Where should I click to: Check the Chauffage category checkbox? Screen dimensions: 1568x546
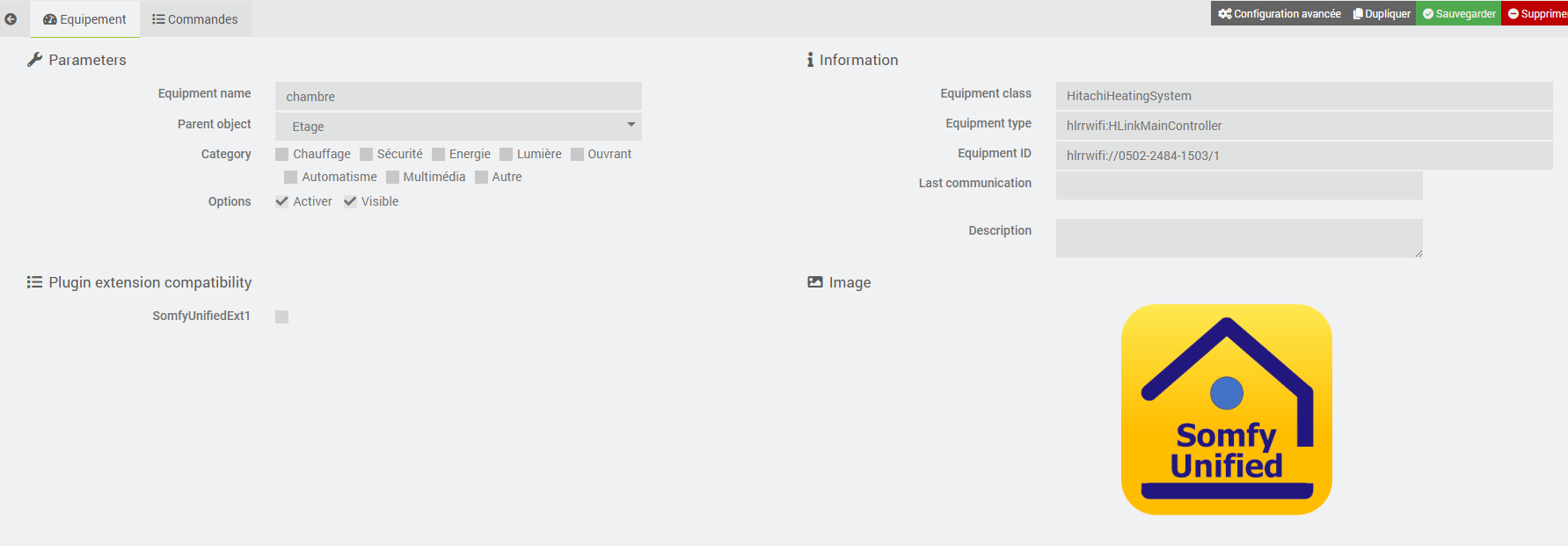(282, 155)
